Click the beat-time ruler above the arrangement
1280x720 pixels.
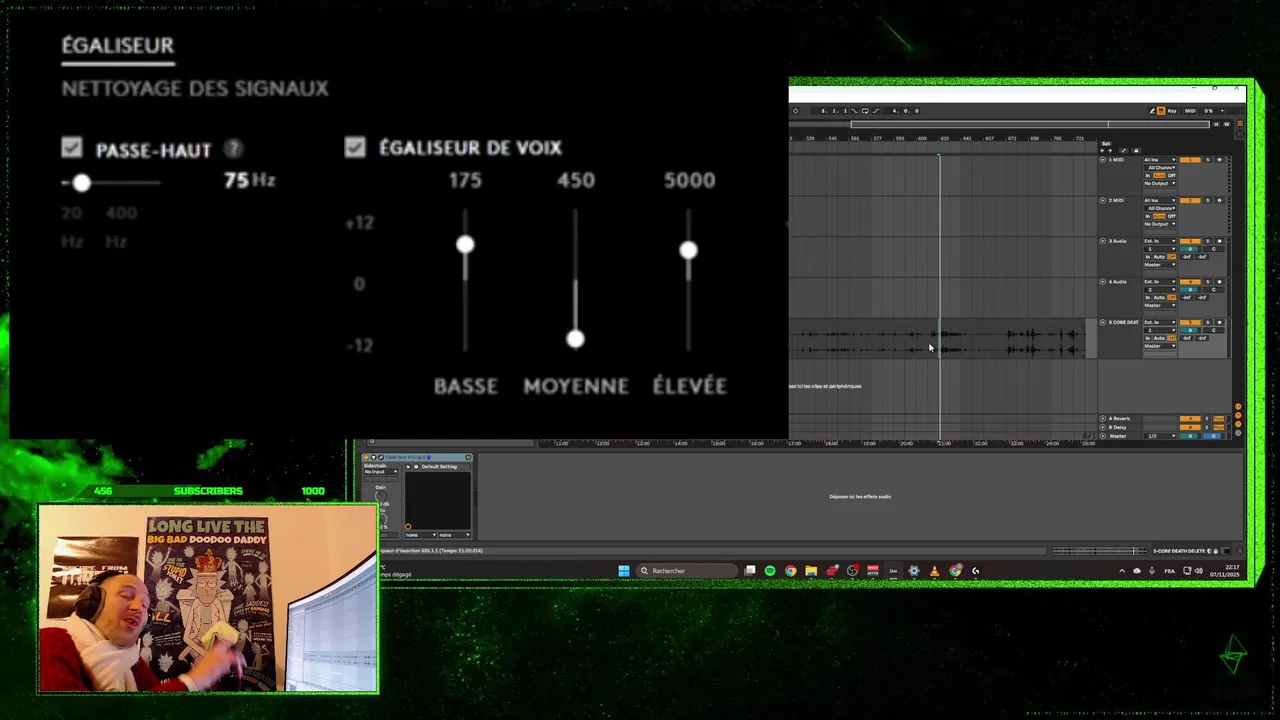[x=943, y=138]
